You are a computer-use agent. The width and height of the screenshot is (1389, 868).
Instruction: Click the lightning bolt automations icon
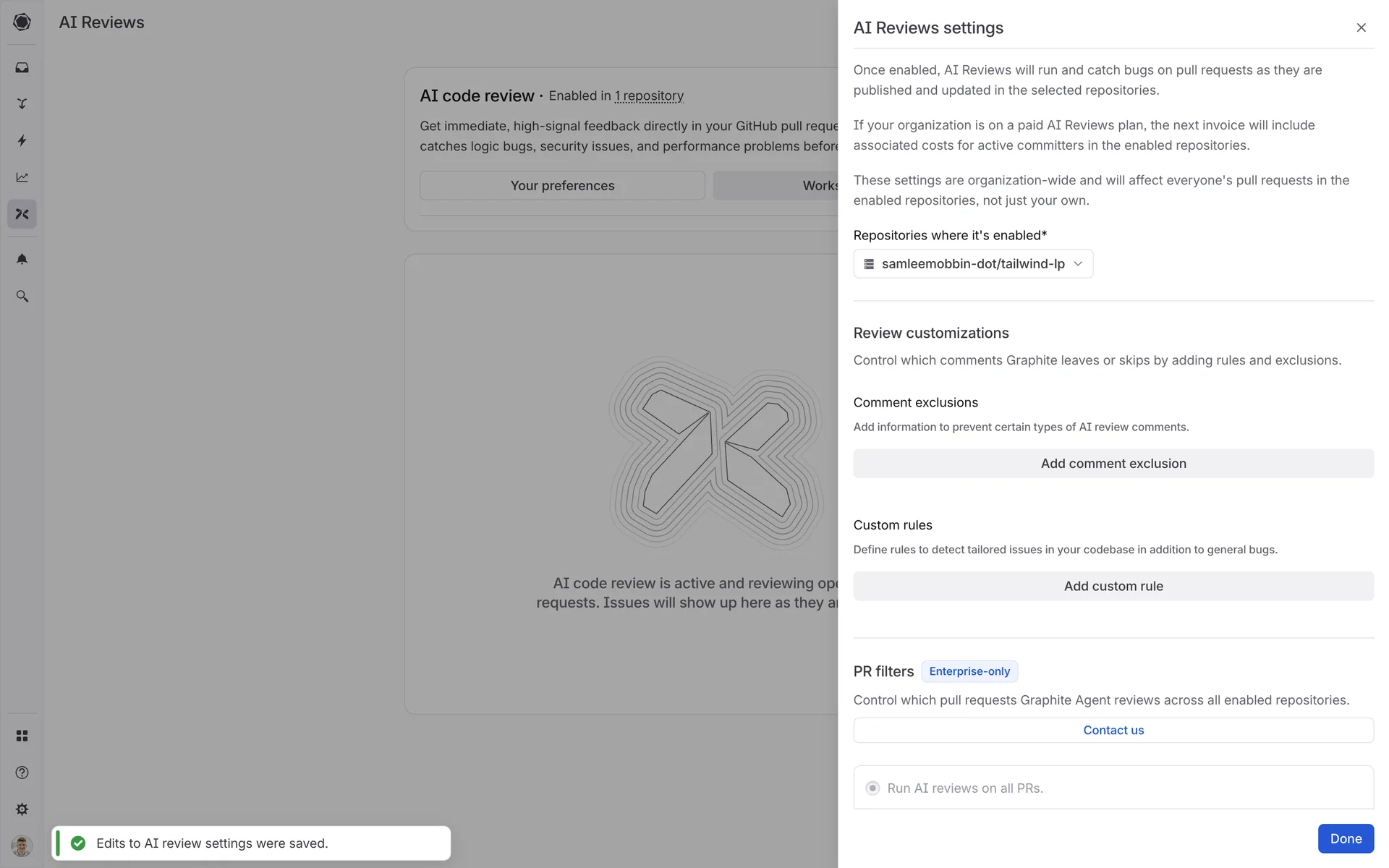coord(22,140)
